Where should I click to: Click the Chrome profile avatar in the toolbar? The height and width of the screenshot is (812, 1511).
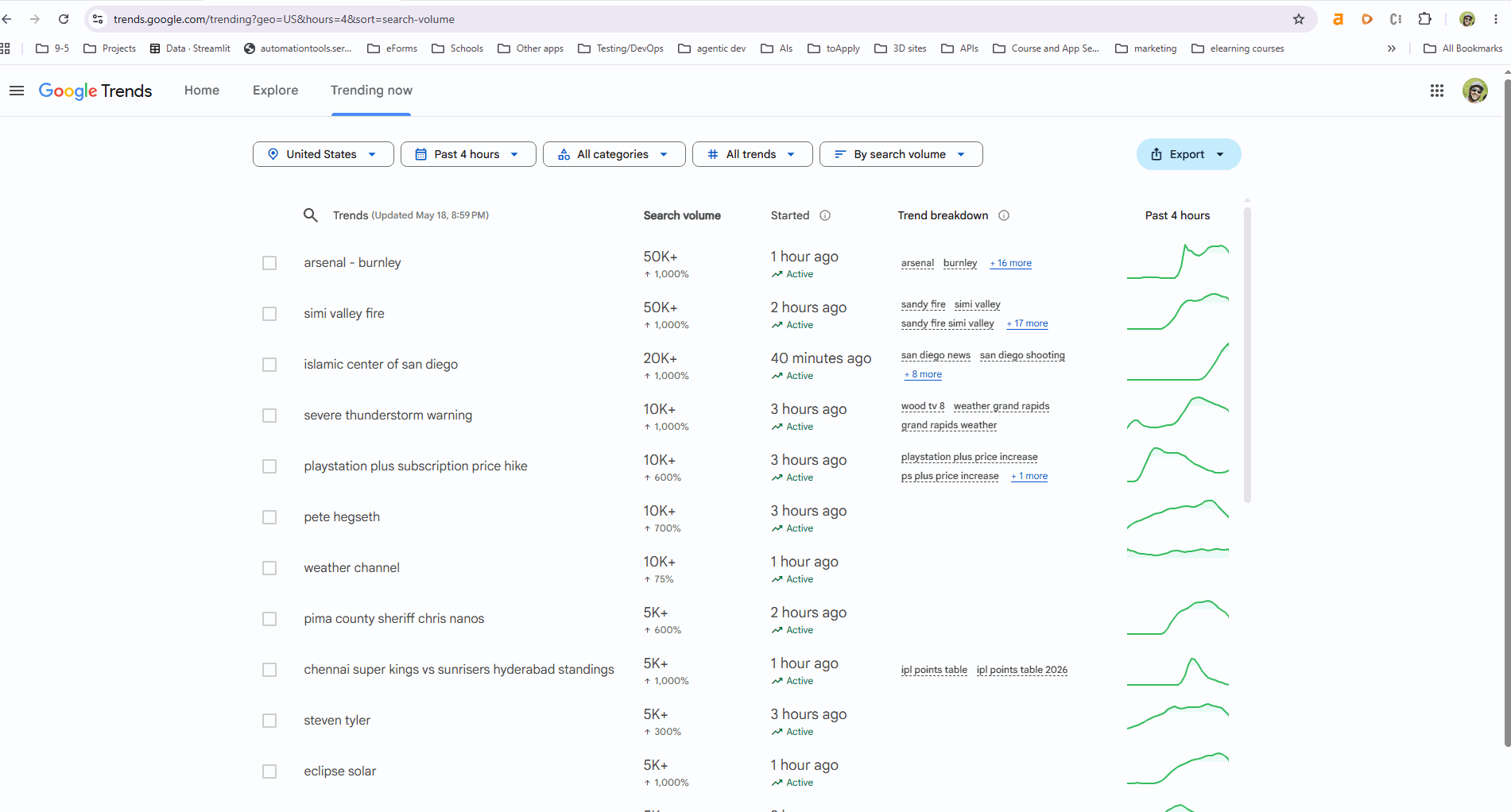click(x=1467, y=19)
